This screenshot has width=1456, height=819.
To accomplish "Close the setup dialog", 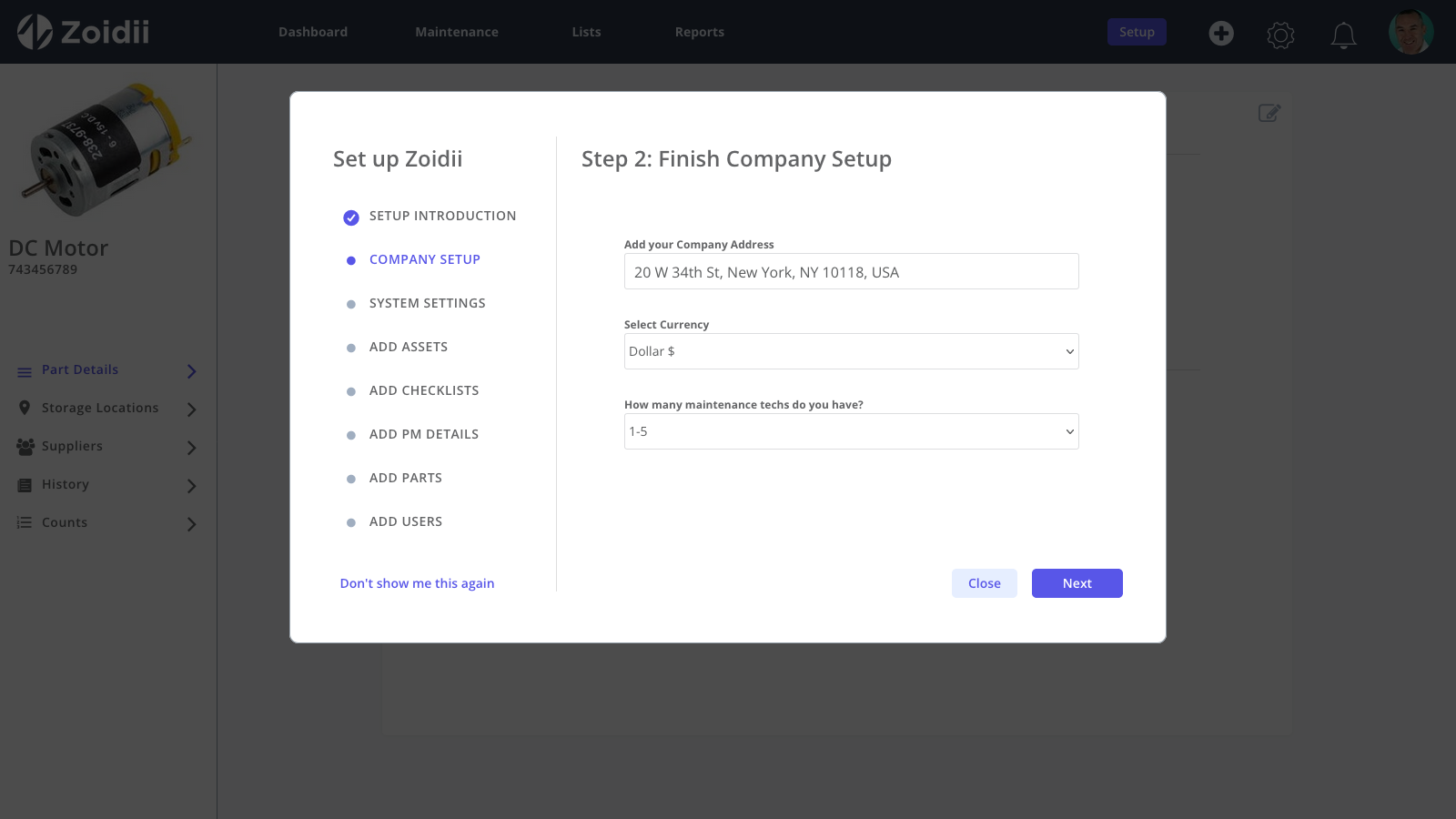I will coord(985,583).
